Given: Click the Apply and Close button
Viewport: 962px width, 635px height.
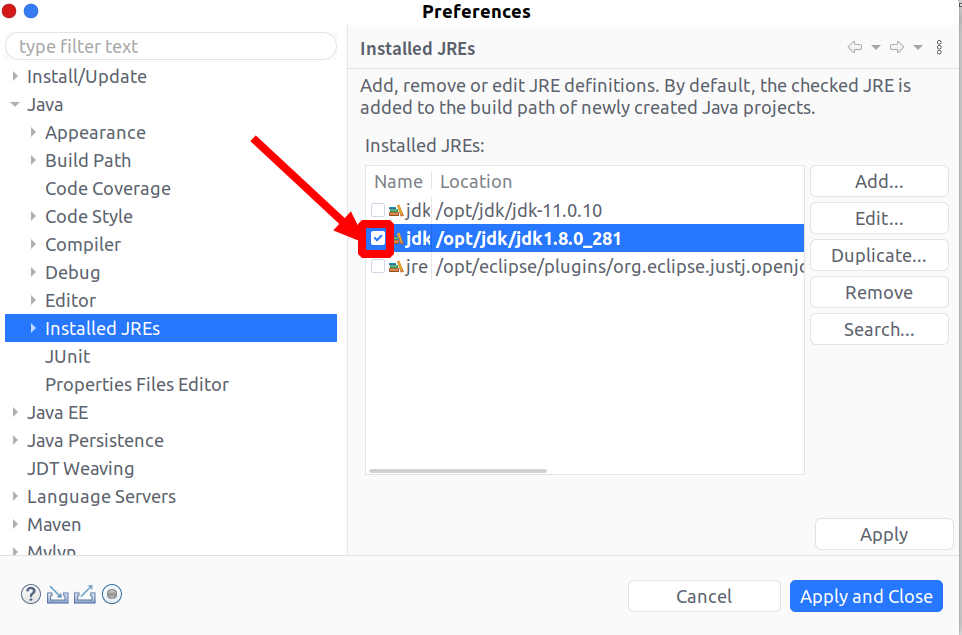Looking at the screenshot, I should tap(866, 596).
